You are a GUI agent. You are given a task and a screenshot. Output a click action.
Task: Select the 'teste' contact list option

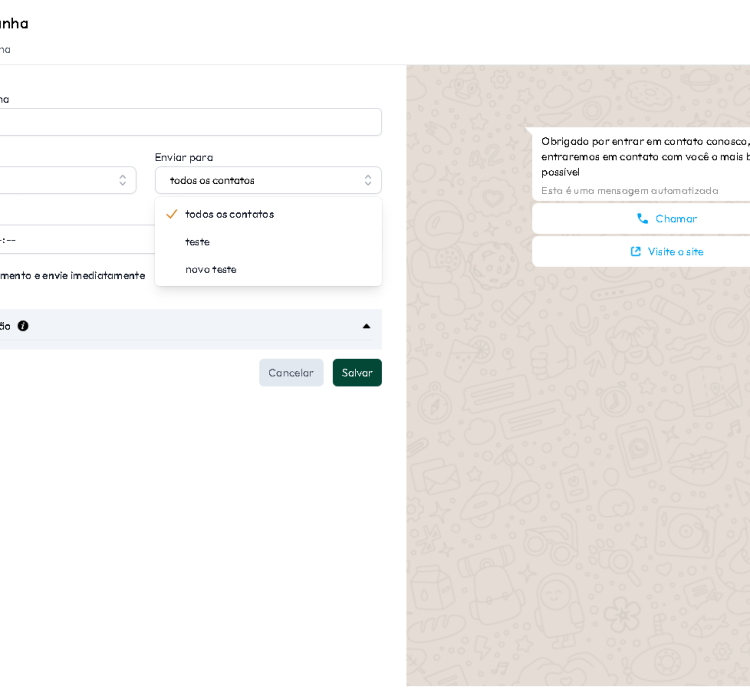coord(198,242)
